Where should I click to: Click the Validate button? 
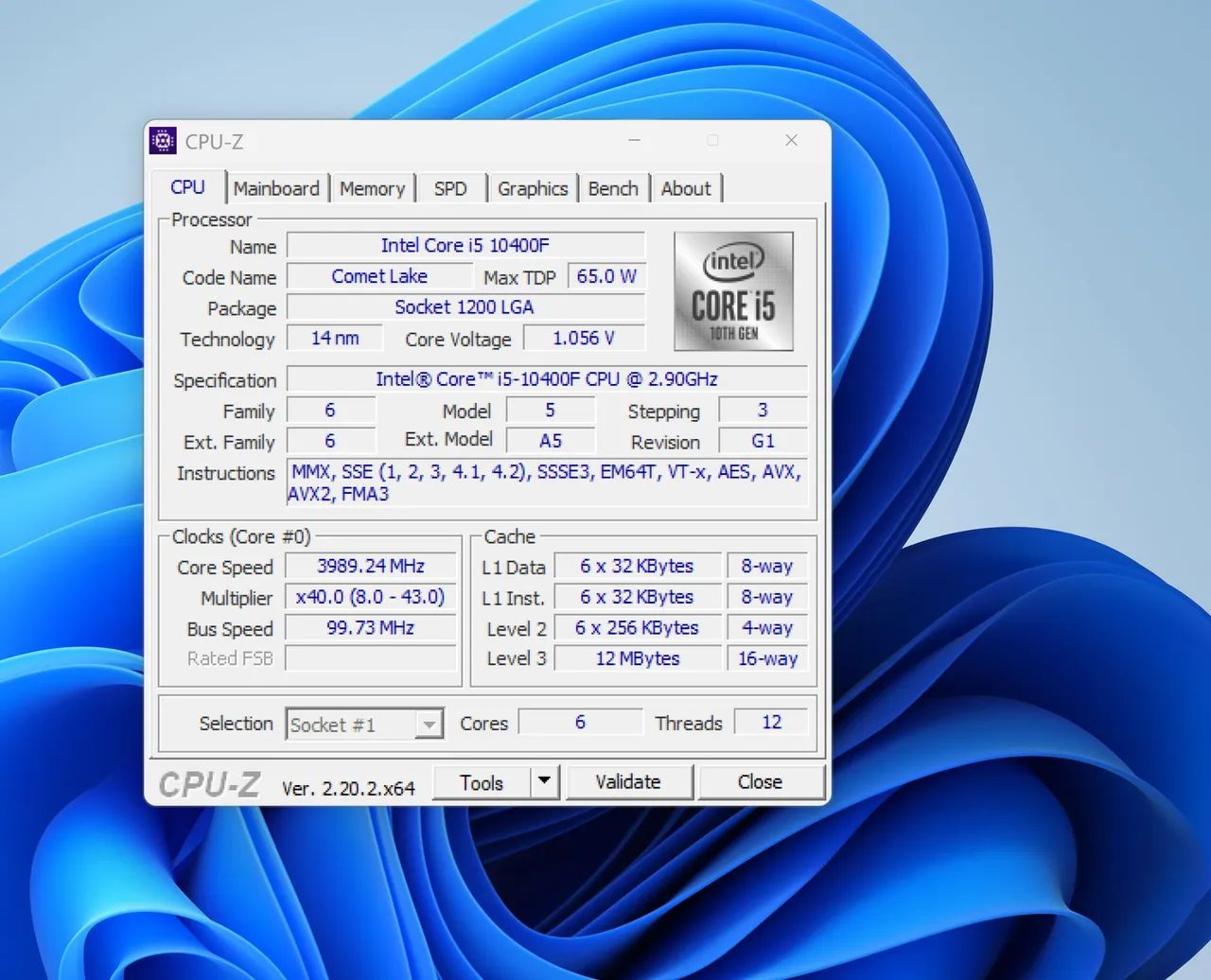(628, 782)
